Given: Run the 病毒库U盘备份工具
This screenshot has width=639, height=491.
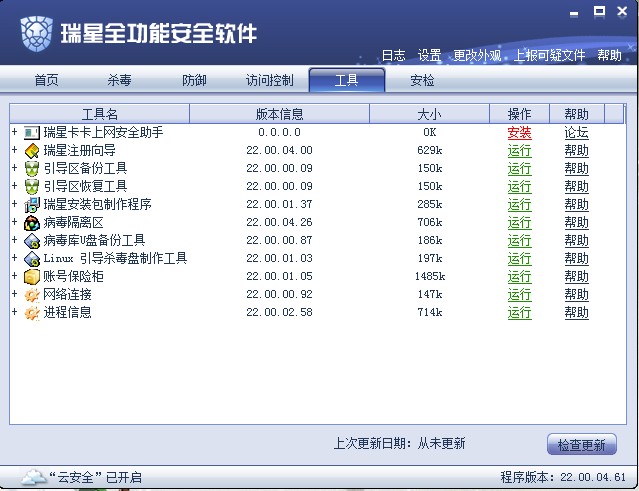Looking at the screenshot, I should point(520,241).
